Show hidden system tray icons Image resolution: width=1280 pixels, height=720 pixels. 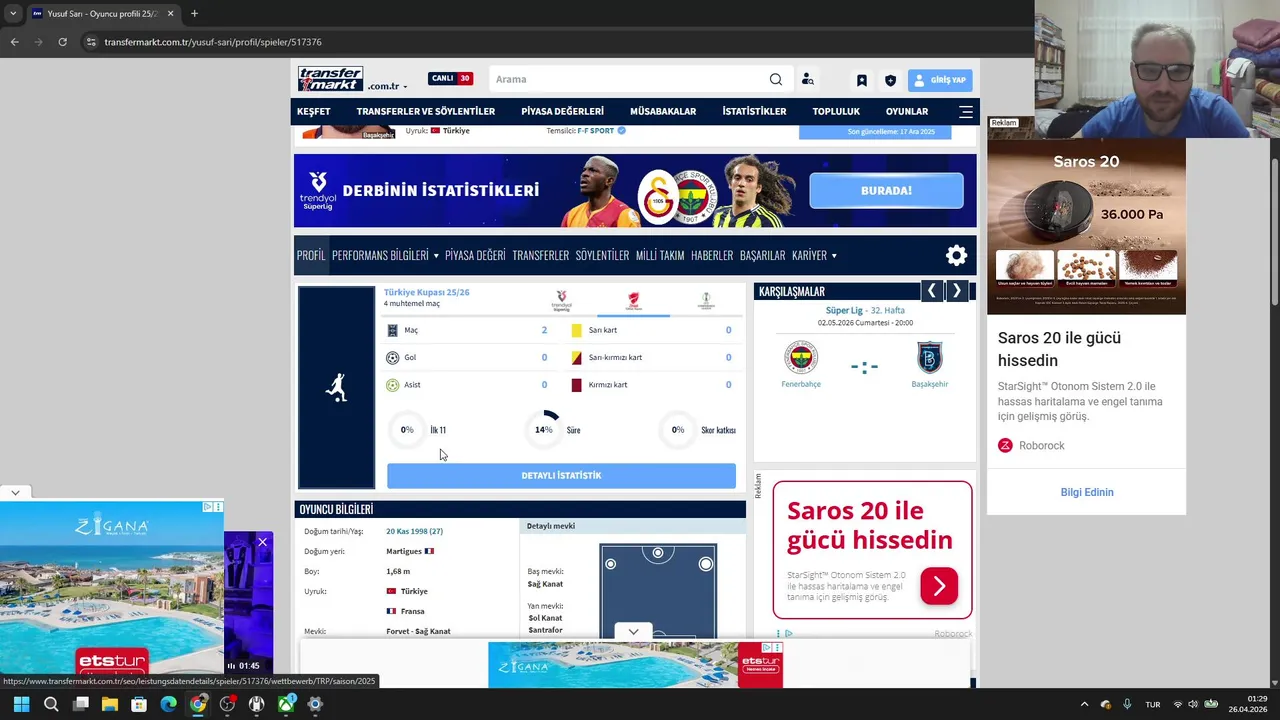pos(1084,704)
